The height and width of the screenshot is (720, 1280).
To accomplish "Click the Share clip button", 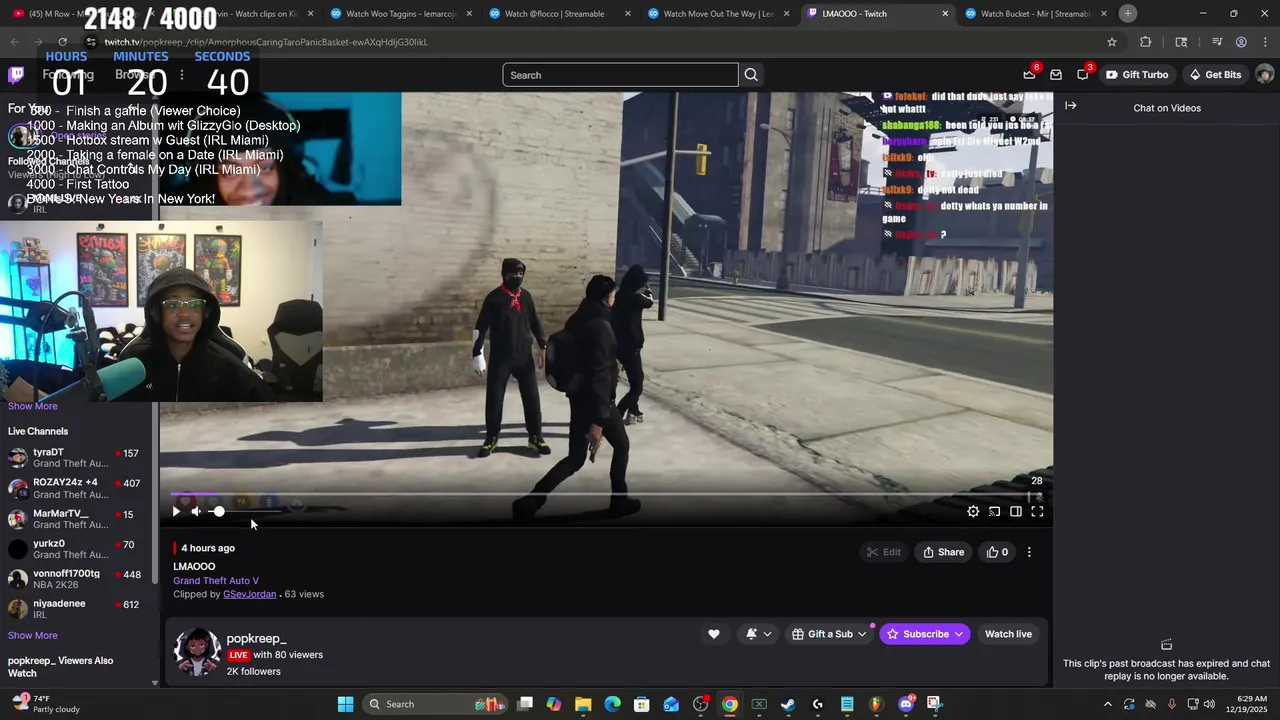I will [943, 552].
